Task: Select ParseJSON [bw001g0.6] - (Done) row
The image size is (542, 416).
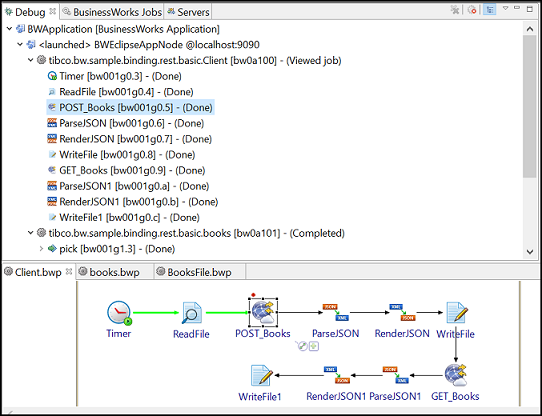Action: pos(126,123)
